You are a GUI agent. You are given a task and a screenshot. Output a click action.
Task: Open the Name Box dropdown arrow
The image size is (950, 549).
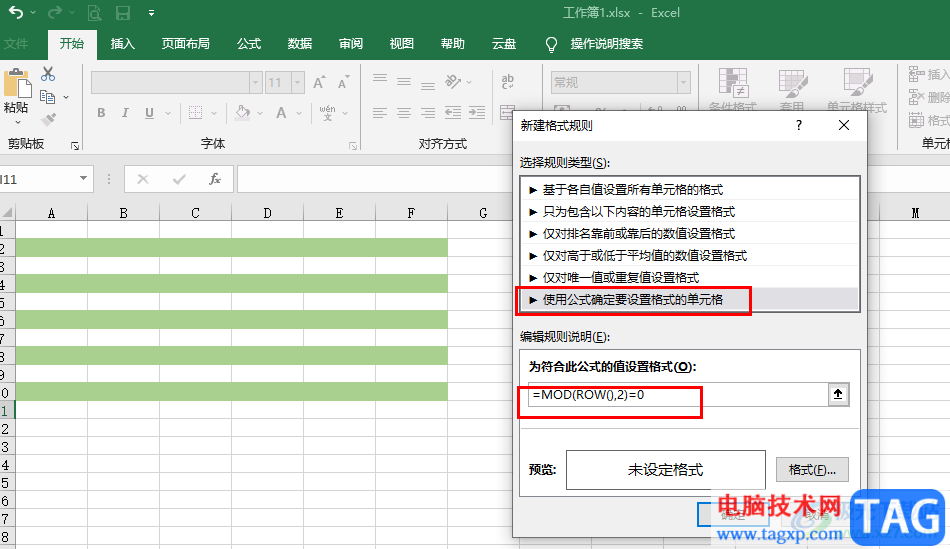pyautogui.click(x=84, y=179)
